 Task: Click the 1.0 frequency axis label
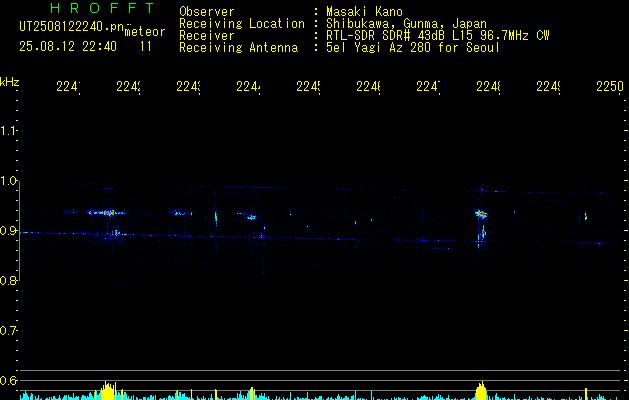click(x=8, y=181)
